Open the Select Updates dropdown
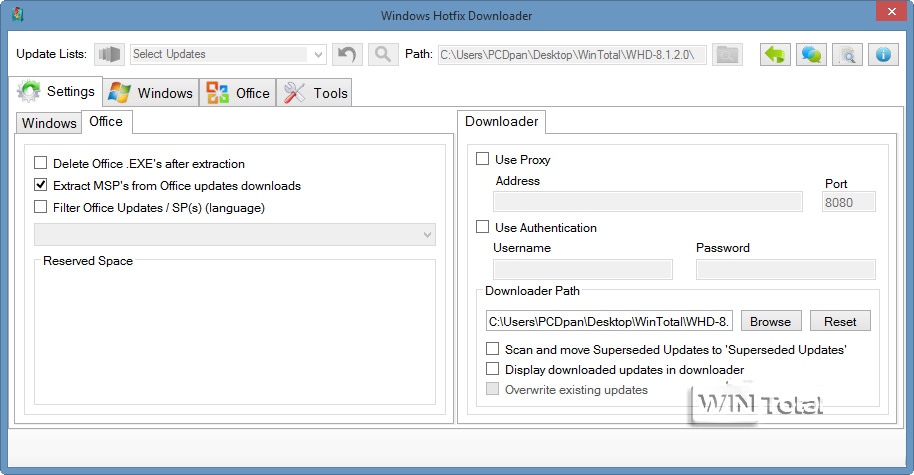Image resolution: width=914 pixels, height=475 pixels. click(x=228, y=54)
